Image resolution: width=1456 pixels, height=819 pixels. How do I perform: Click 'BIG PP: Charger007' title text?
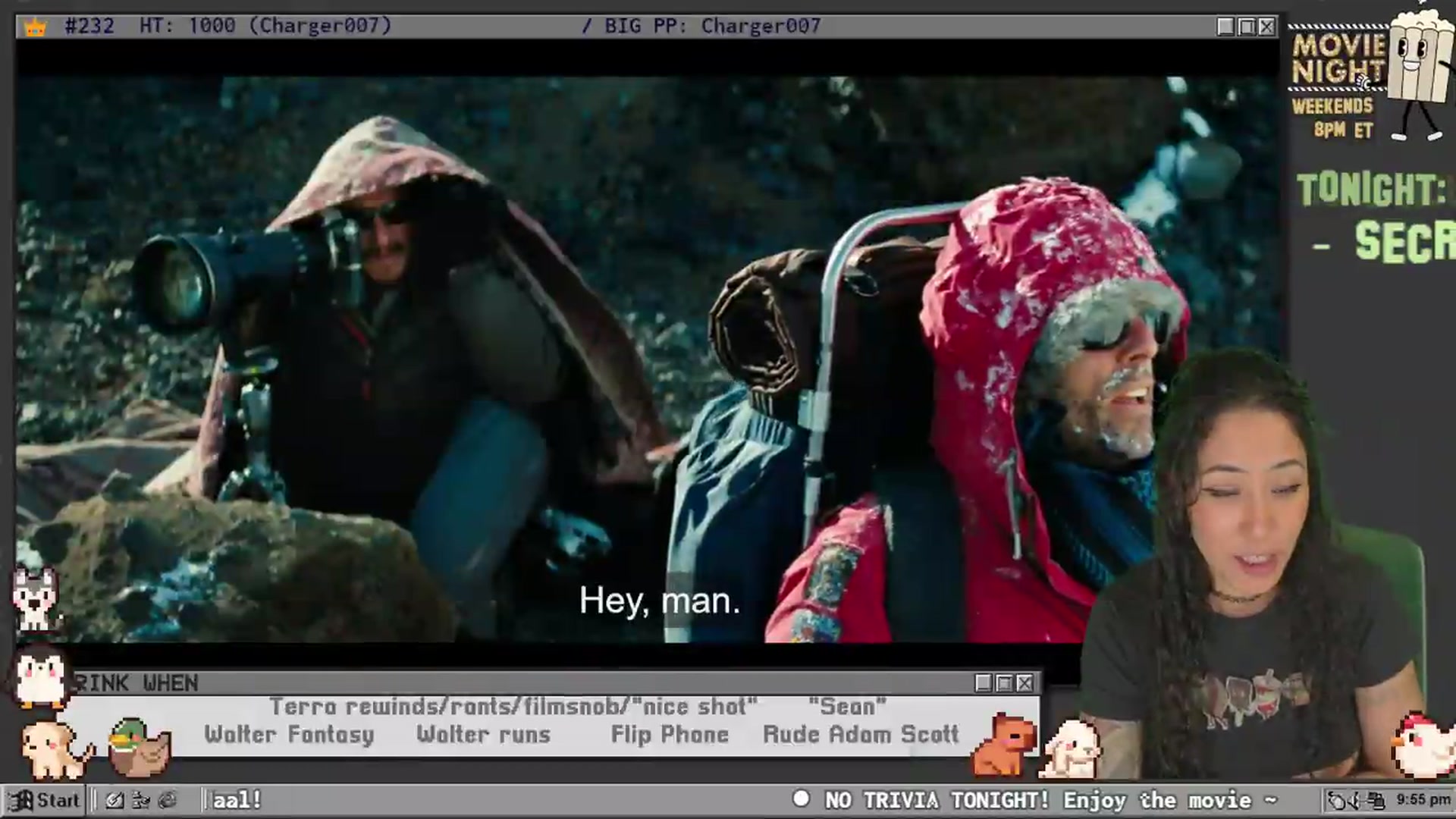[713, 26]
